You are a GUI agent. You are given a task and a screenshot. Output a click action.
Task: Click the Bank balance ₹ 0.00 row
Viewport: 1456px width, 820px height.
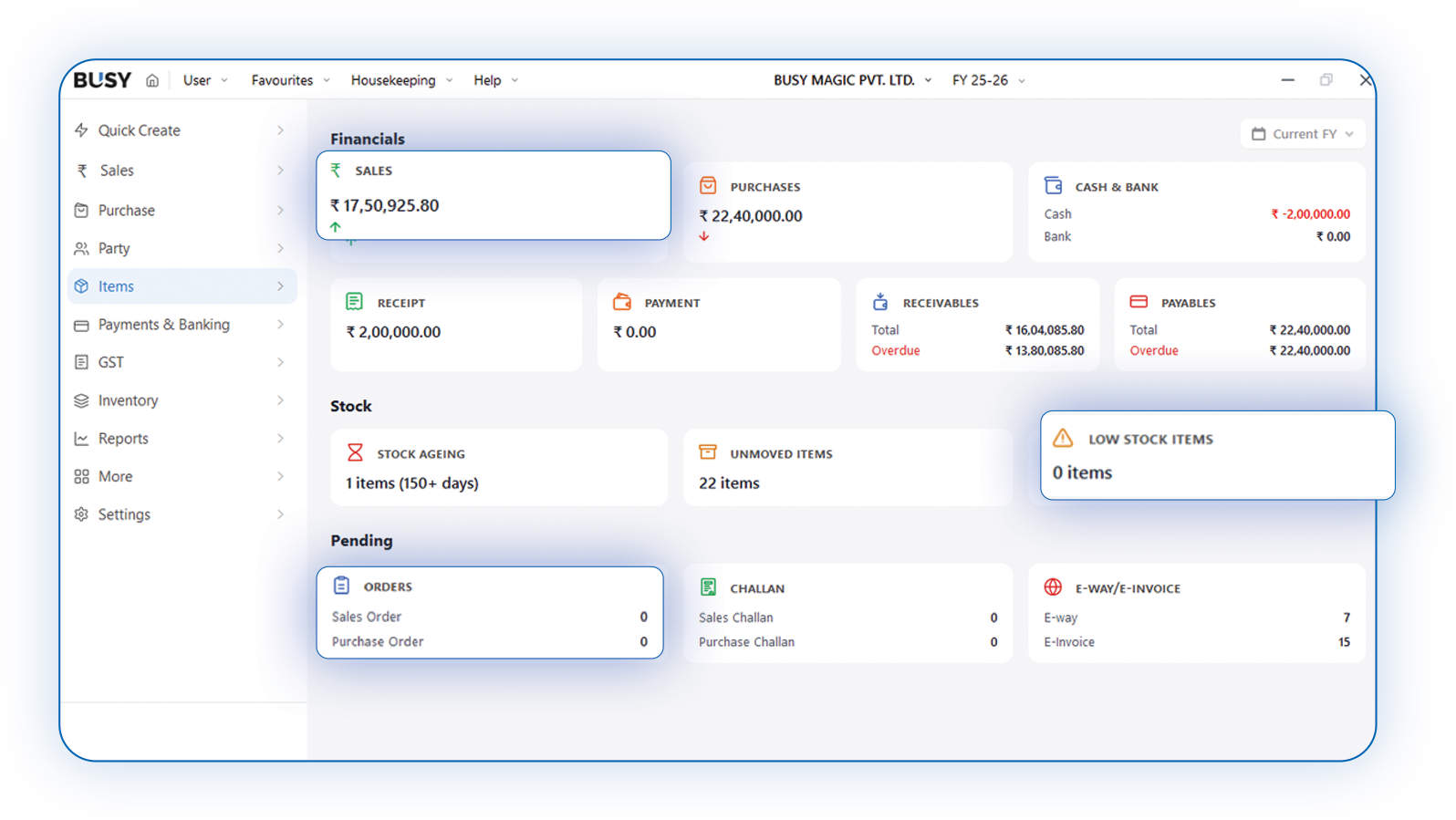1197,236
